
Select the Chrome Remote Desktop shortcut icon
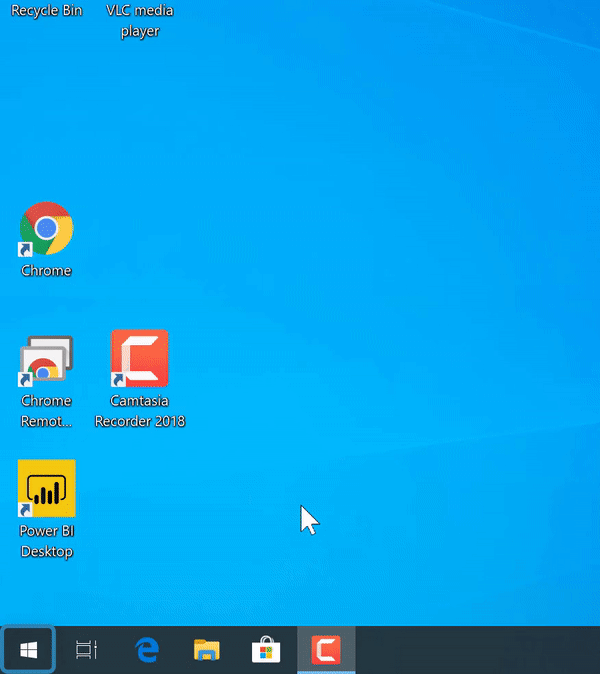pos(46,360)
